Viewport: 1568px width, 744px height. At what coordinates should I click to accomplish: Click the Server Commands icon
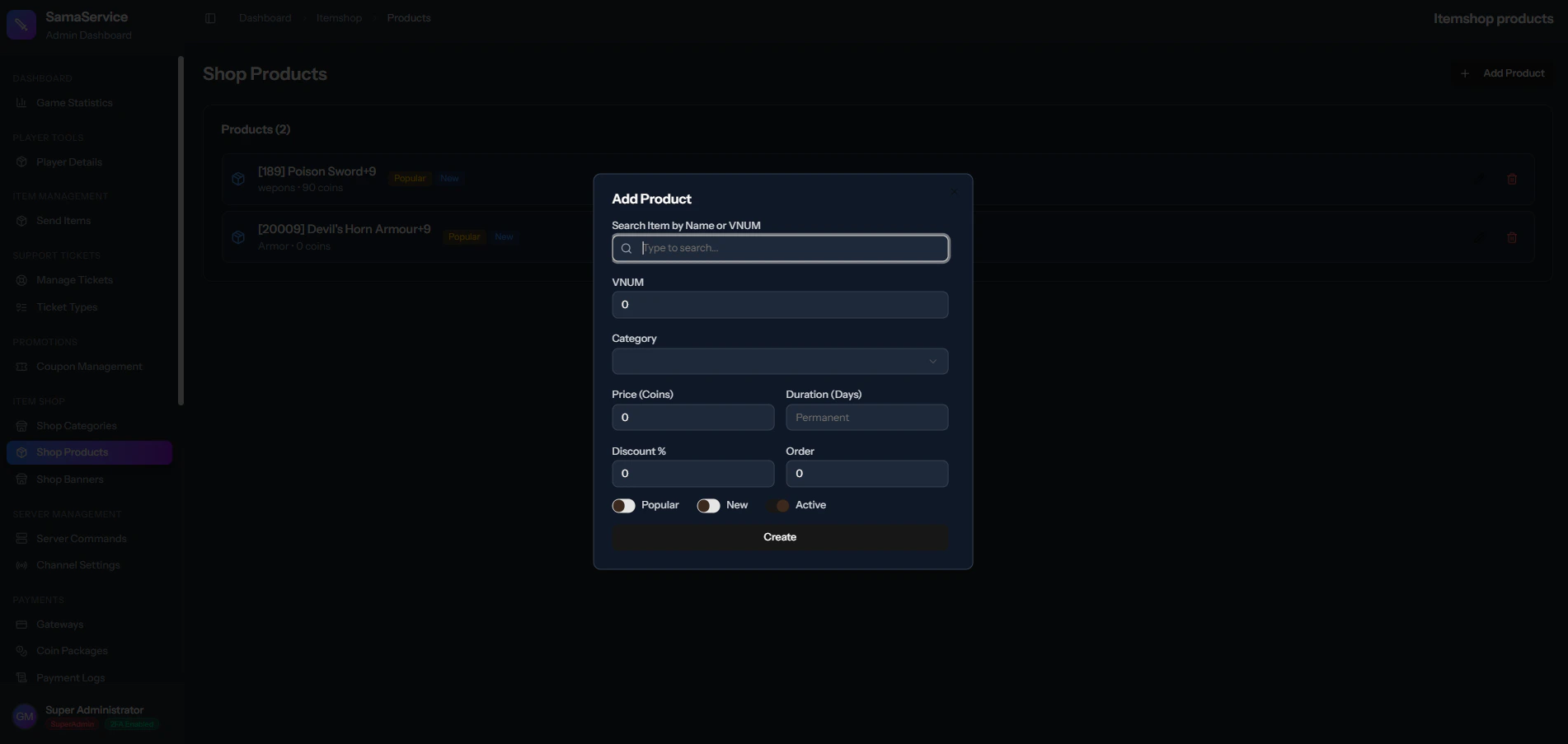coord(21,539)
